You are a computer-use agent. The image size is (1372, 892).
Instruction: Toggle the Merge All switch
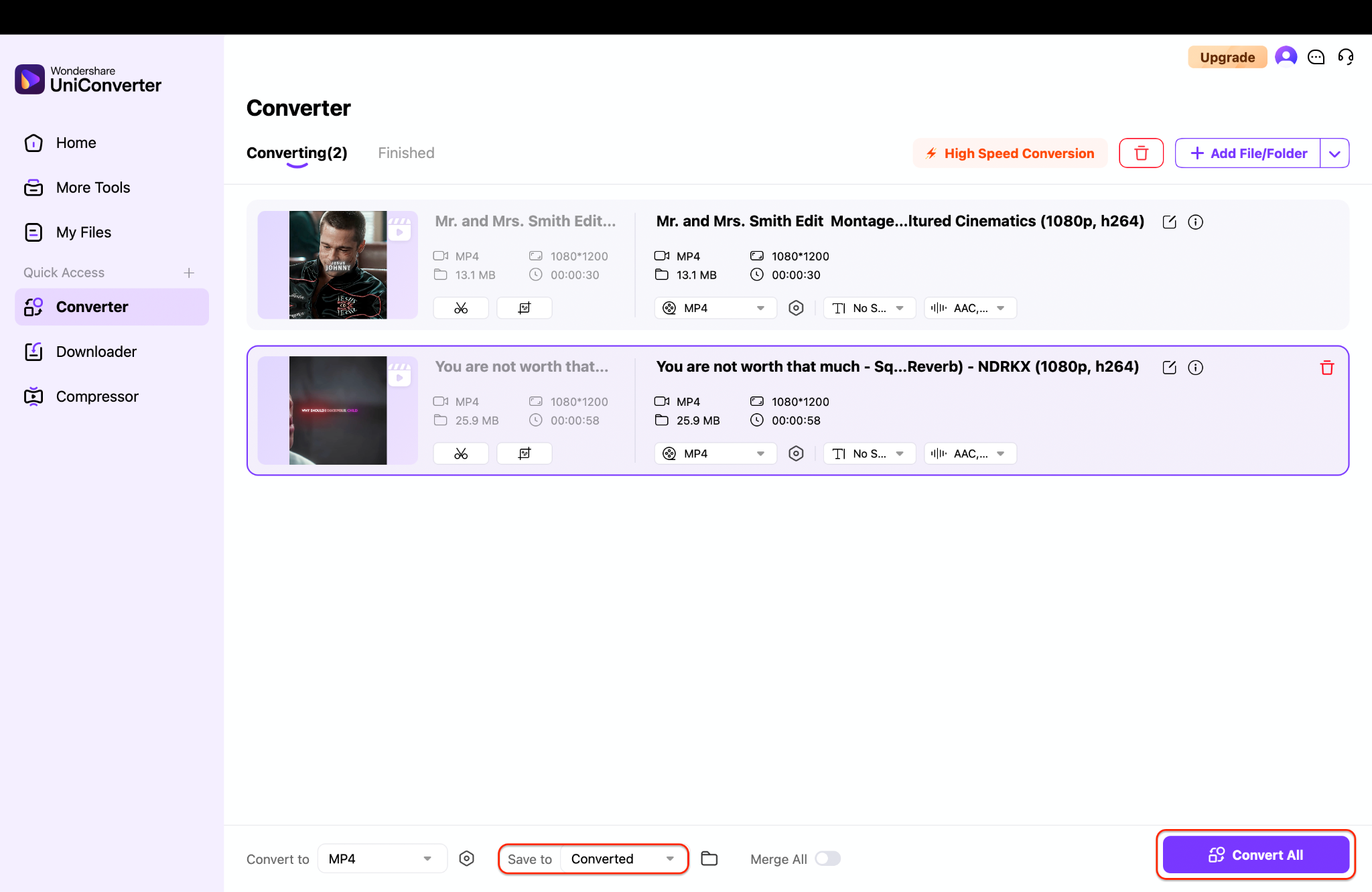827,859
